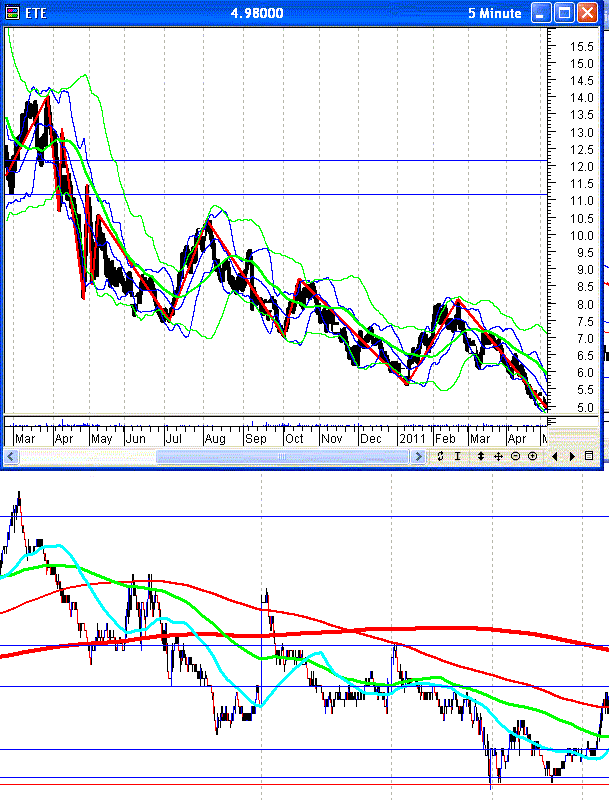Zoom in using the plus circle icon
The height and width of the screenshot is (800, 609).
click(x=532, y=456)
